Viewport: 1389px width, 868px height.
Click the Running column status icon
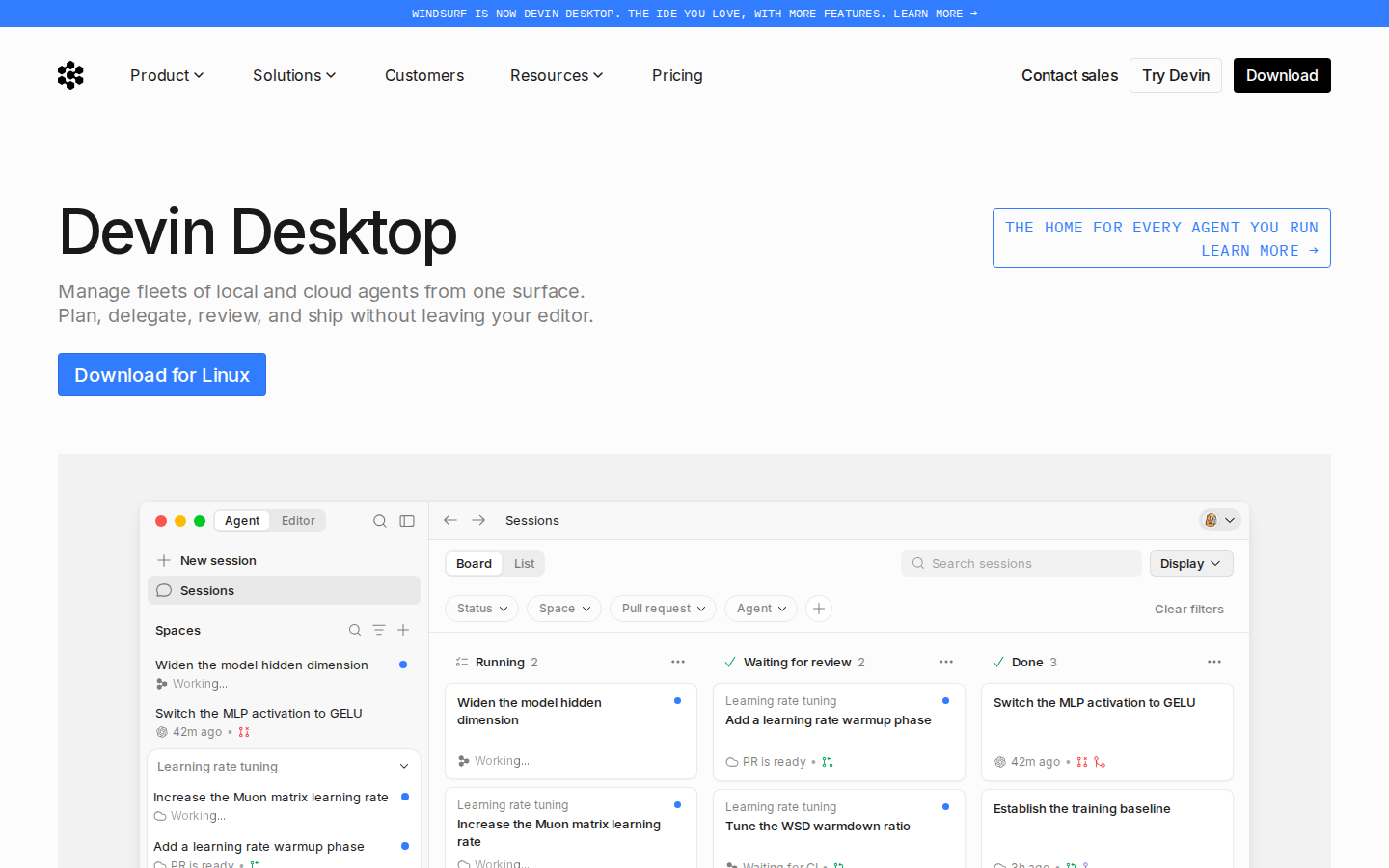[462, 662]
